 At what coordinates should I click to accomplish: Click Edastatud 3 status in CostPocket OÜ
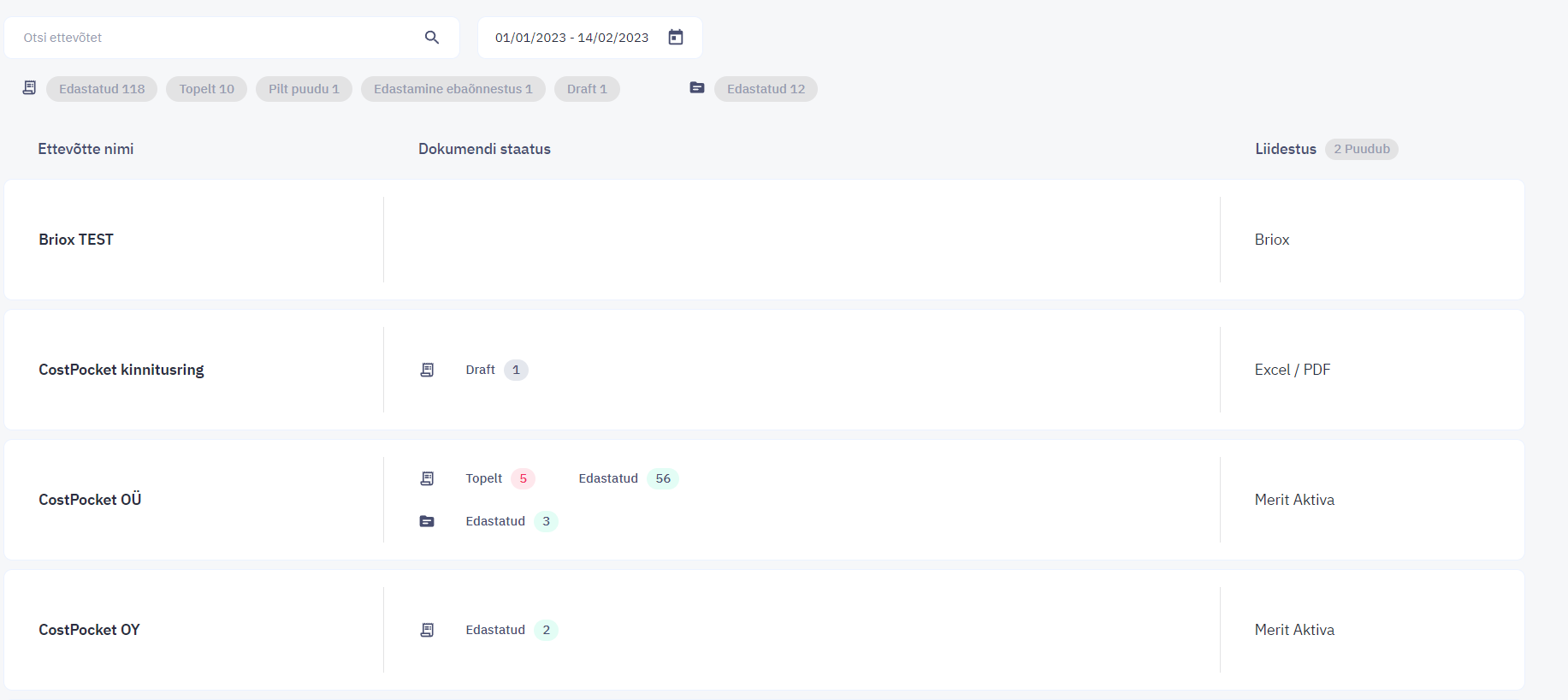click(x=512, y=521)
